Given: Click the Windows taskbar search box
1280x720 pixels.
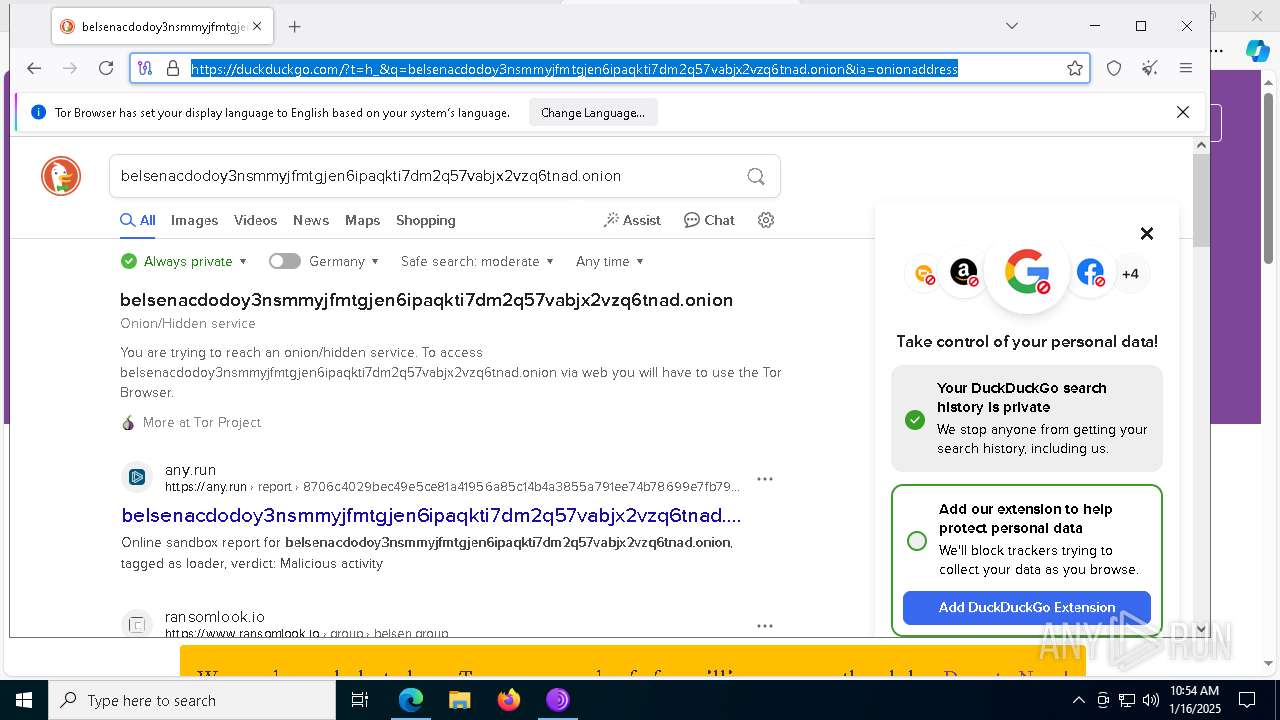Looking at the screenshot, I should point(192,700).
